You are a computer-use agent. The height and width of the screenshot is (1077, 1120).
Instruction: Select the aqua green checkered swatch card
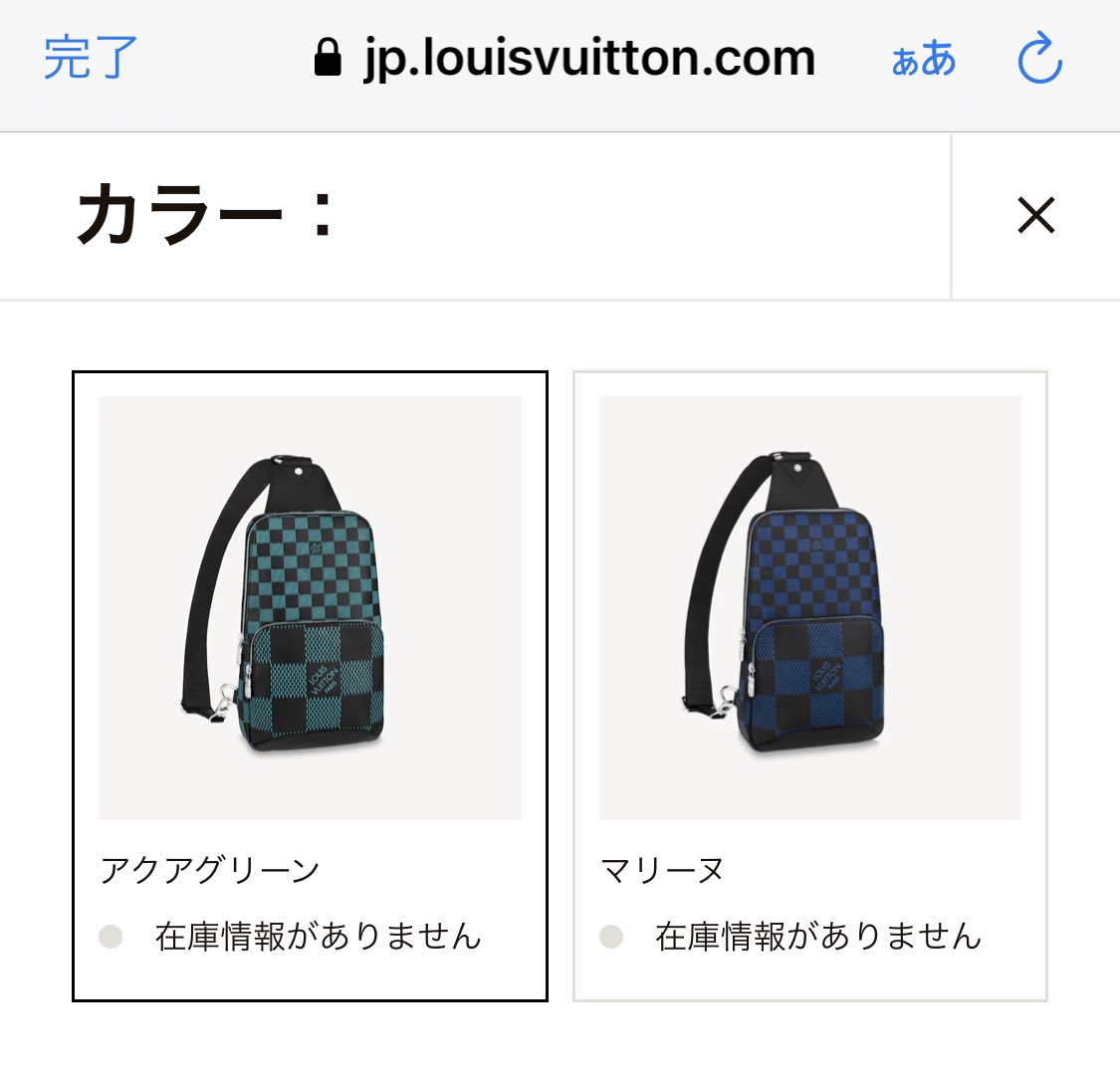[x=310, y=687]
